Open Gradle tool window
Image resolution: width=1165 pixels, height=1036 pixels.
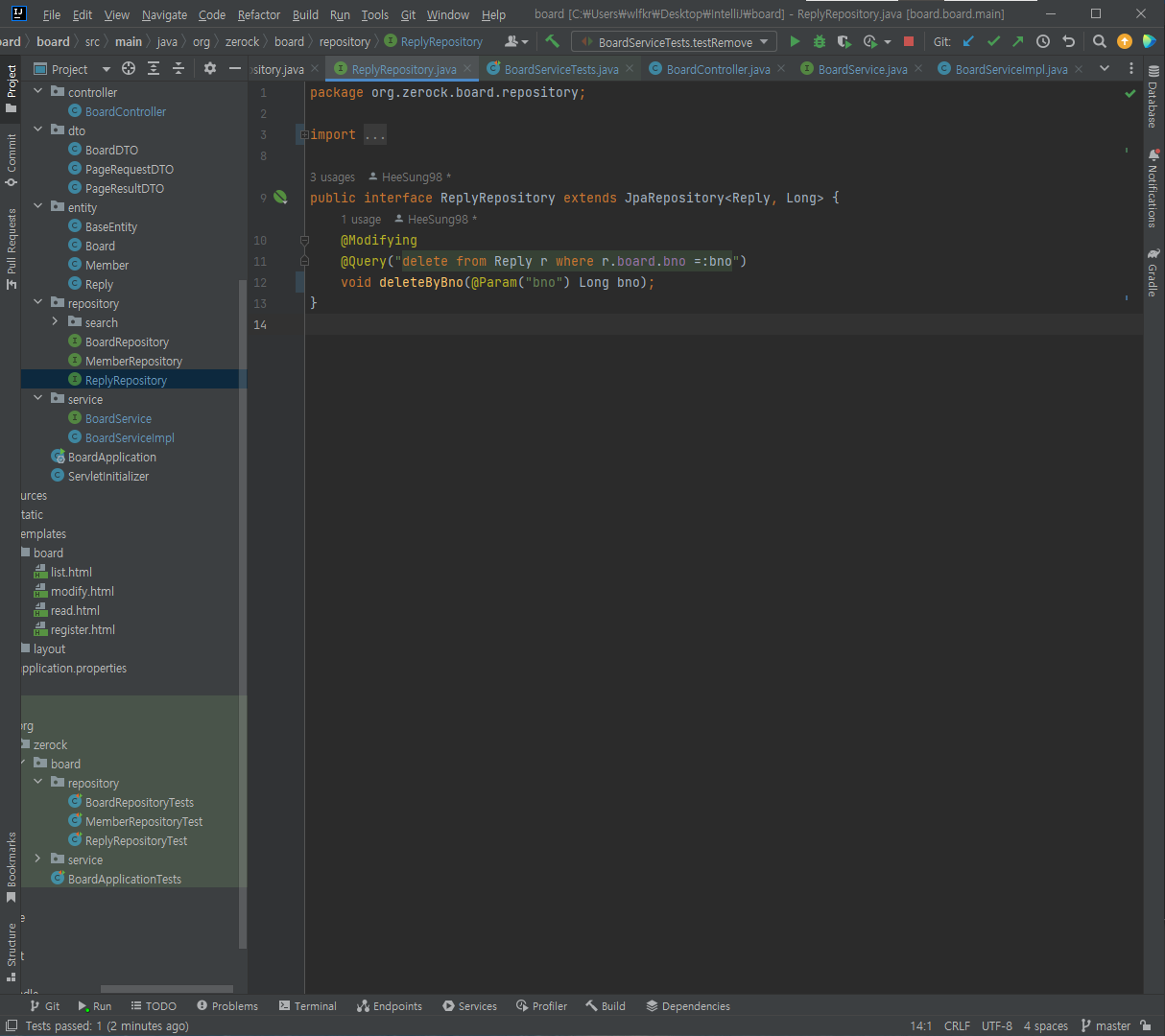[1153, 272]
